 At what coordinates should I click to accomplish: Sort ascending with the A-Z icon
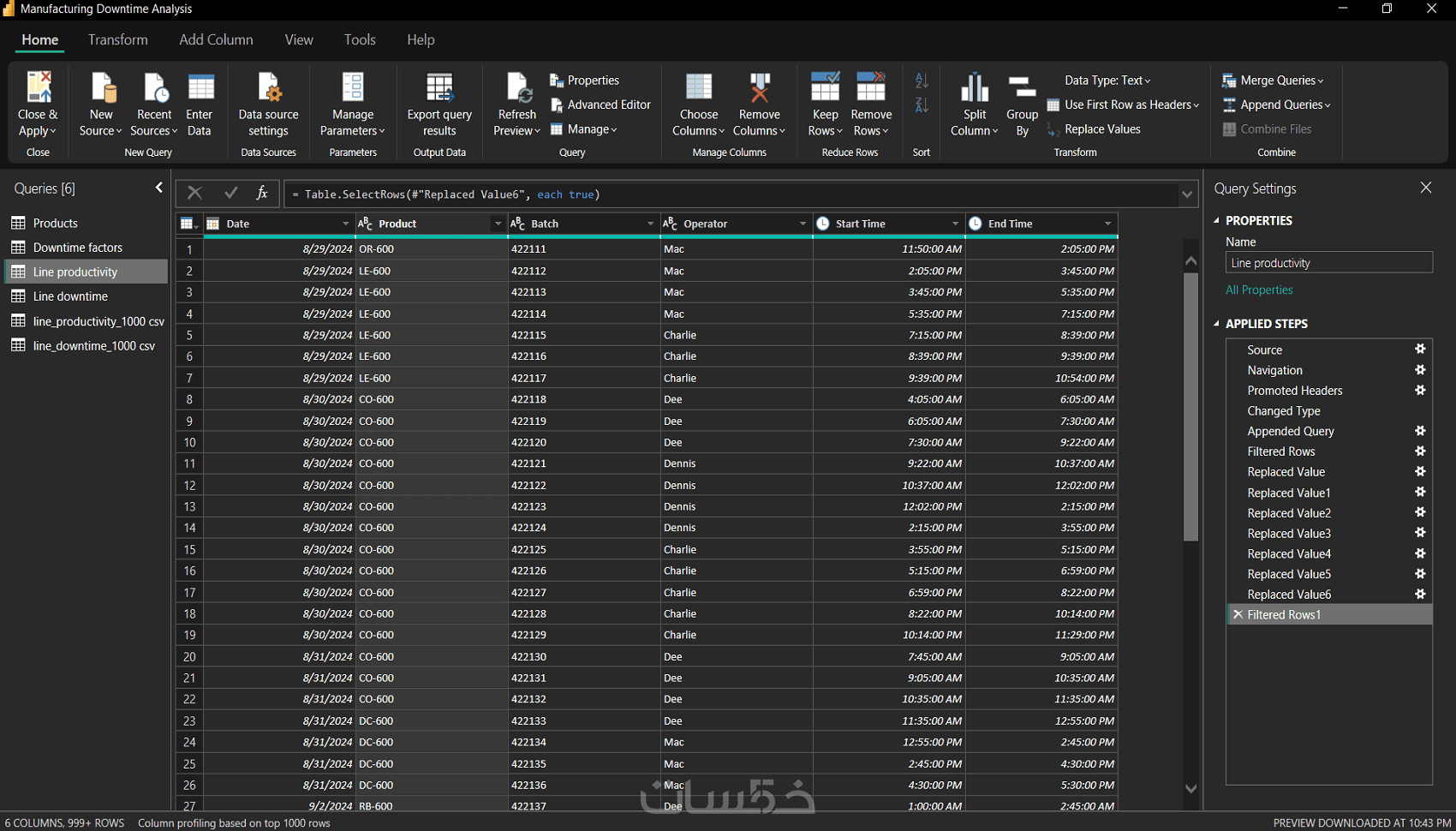922,81
